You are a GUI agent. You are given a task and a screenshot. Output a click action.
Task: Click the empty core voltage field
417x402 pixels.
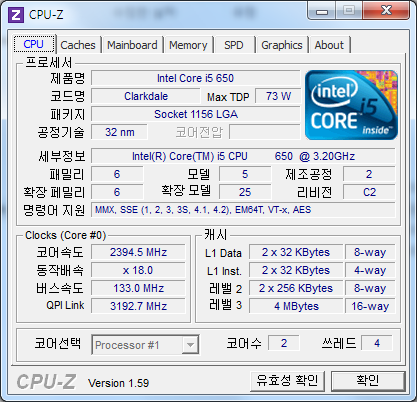pyautogui.click(x=265, y=132)
